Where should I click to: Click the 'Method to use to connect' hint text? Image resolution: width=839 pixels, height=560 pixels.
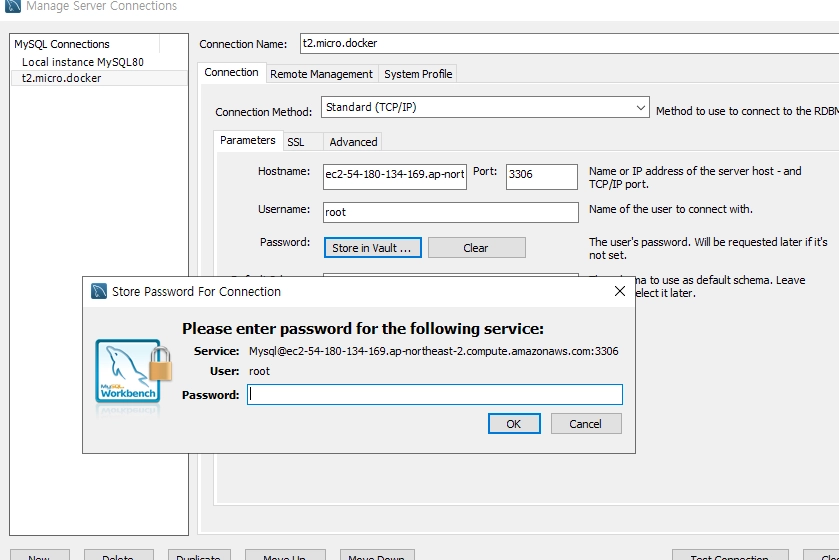(x=748, y=111)
